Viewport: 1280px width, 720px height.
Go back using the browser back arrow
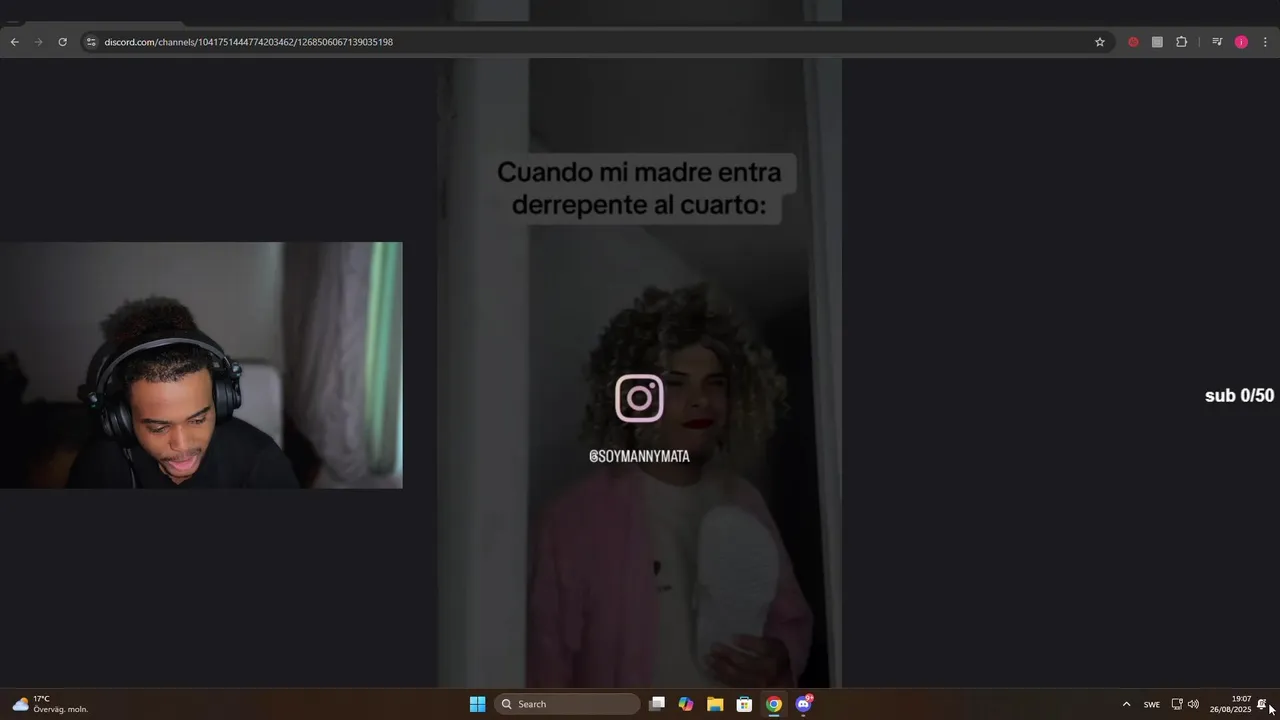[14, 42]
